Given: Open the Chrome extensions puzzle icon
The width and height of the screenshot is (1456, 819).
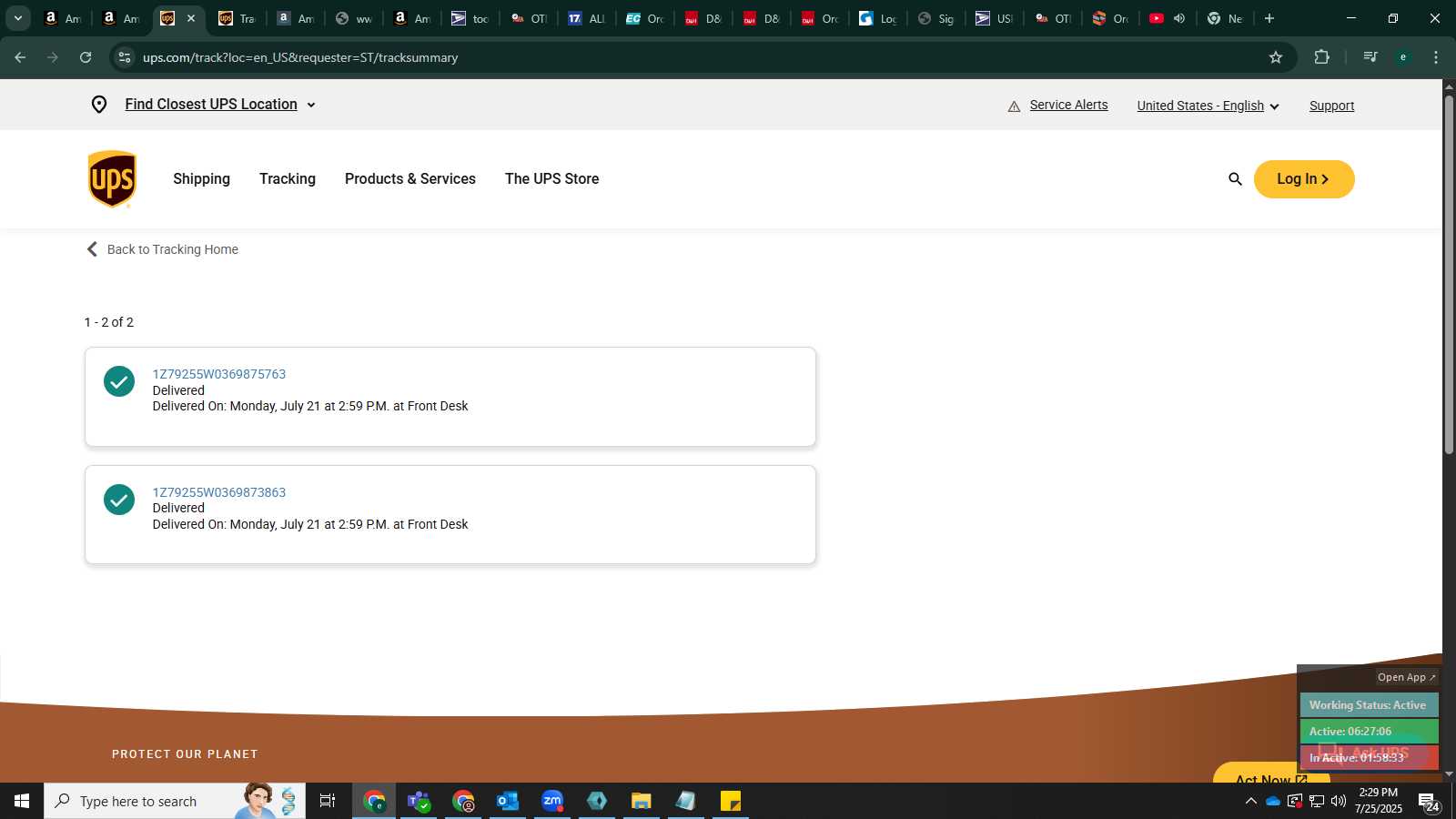Looking at the screenshot, I should coord(1322,57).
